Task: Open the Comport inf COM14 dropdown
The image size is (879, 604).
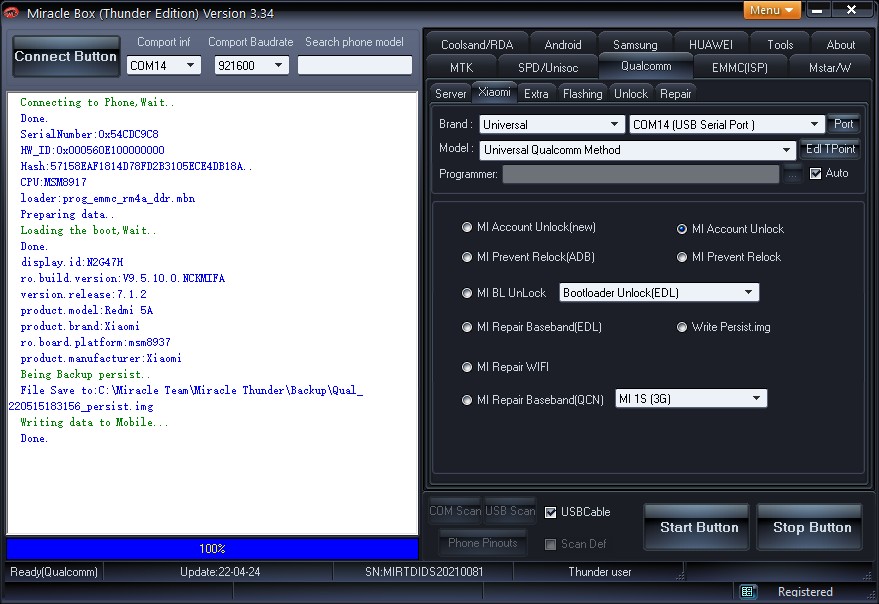Action: 164,65
